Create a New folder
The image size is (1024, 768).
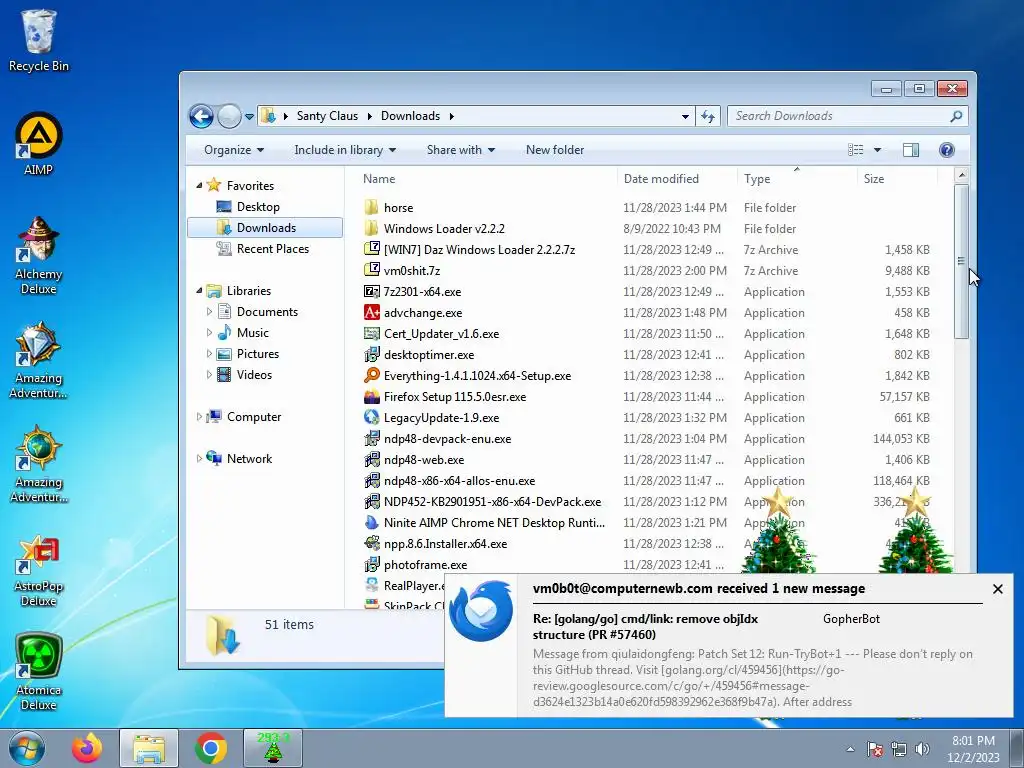tap(555, 150)
